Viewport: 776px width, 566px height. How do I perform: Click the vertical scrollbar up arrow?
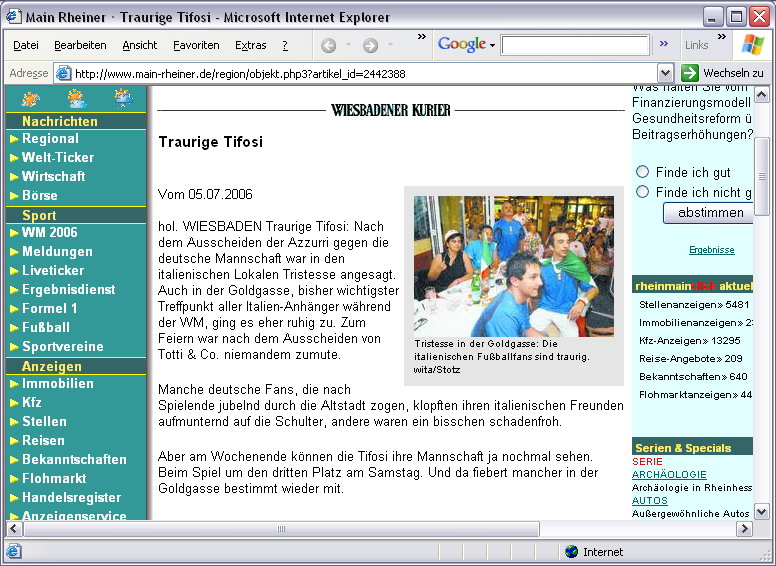pos(762,94)
